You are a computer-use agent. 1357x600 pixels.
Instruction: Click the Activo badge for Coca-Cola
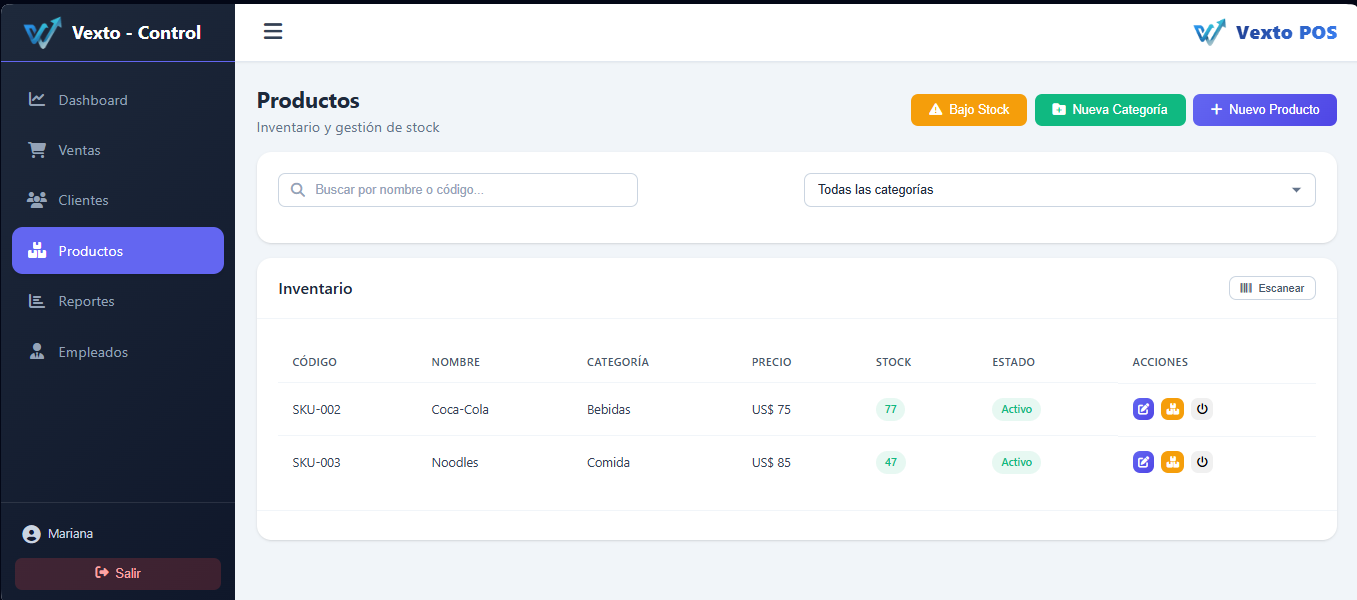pyautogui.click(x=1016, y=409)
